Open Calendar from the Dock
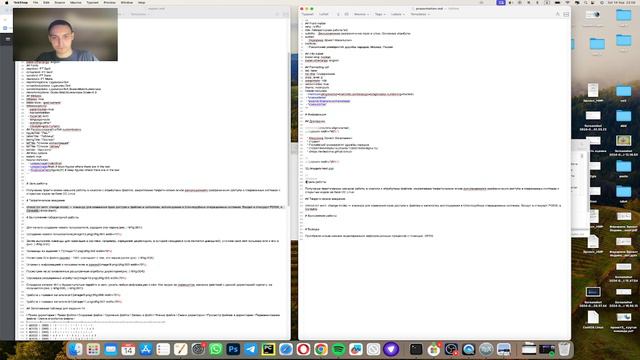This screenshot has height=360, width=640. [128, 349]
